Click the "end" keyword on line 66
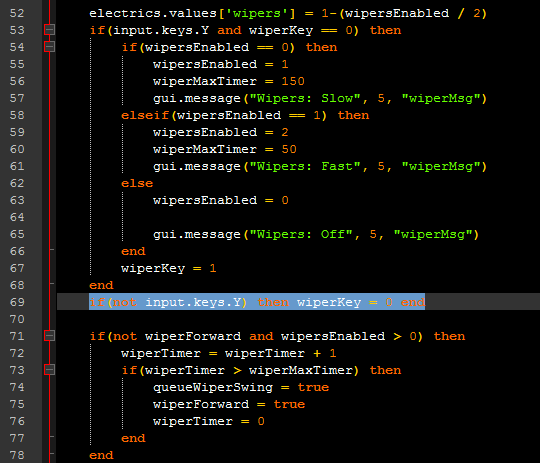The height and width of the screenshot is (463, 540). point(133,251)
